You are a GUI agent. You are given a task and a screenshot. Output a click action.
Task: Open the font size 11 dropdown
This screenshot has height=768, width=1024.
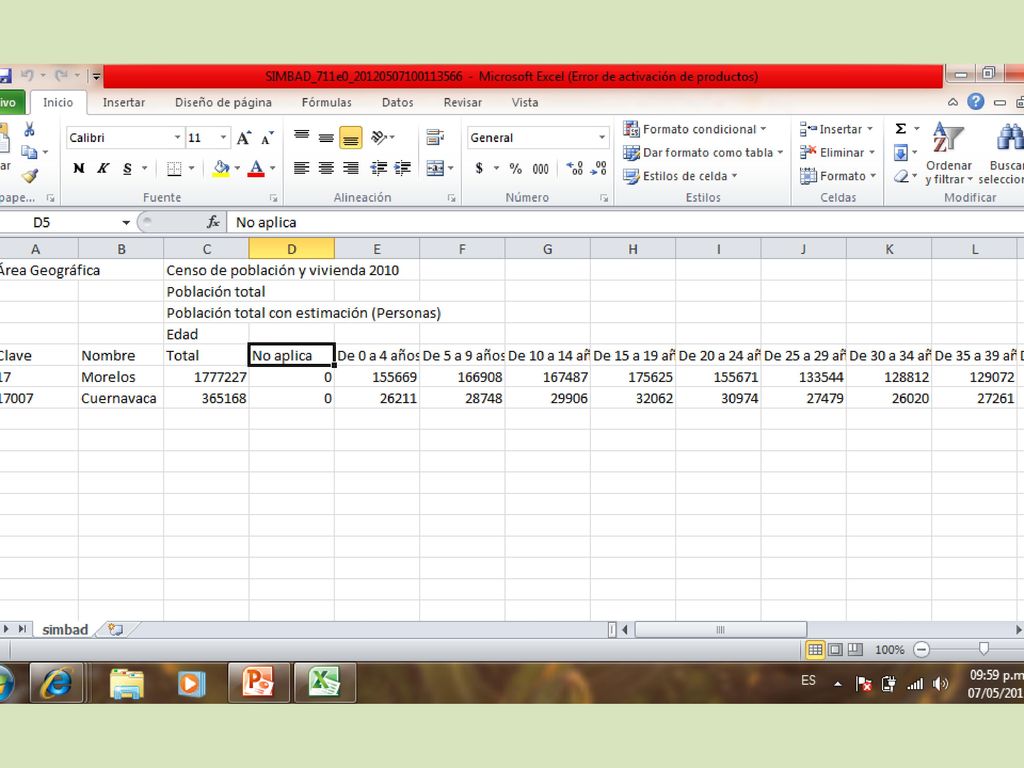click(223, 138)
